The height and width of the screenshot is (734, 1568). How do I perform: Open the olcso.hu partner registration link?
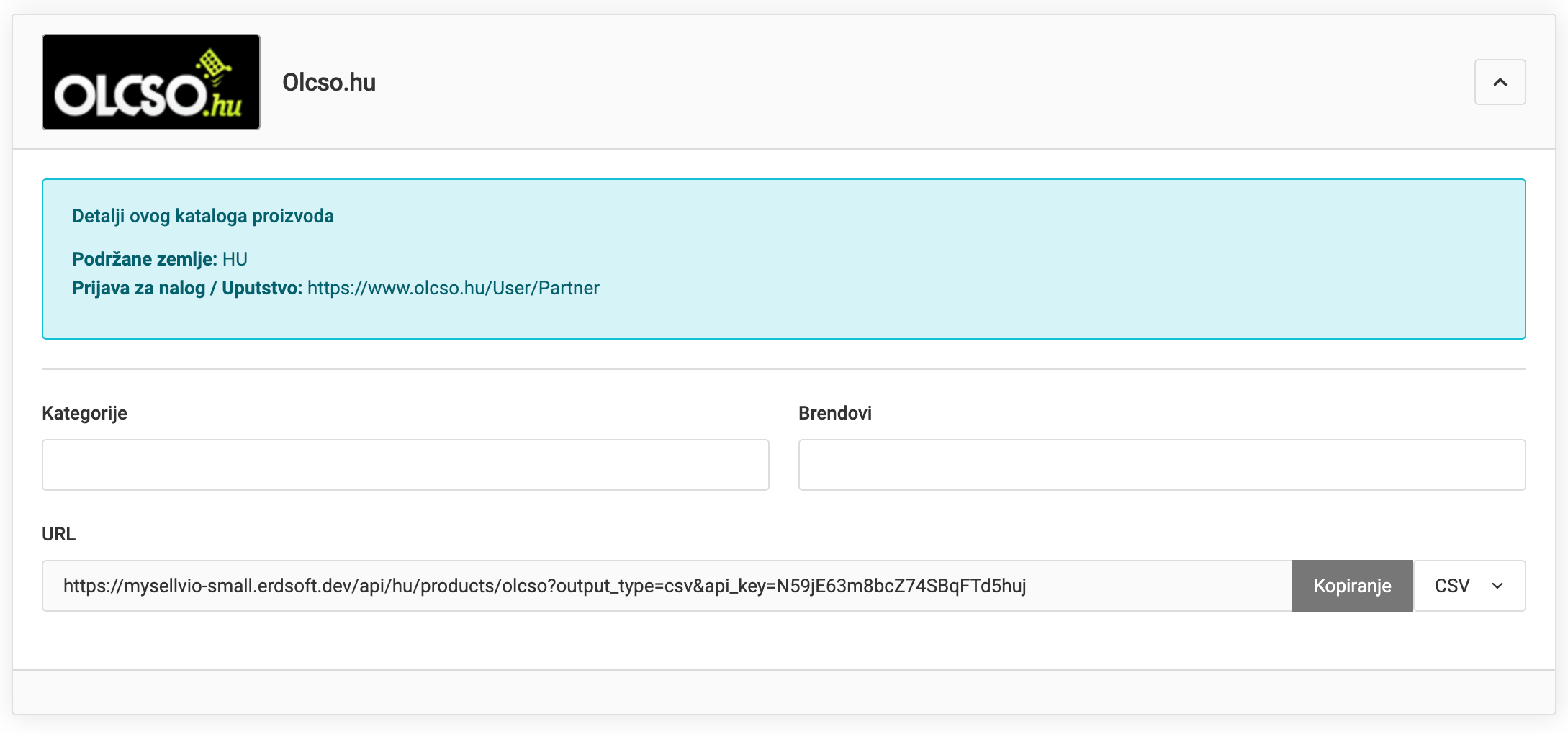point(453,288)
